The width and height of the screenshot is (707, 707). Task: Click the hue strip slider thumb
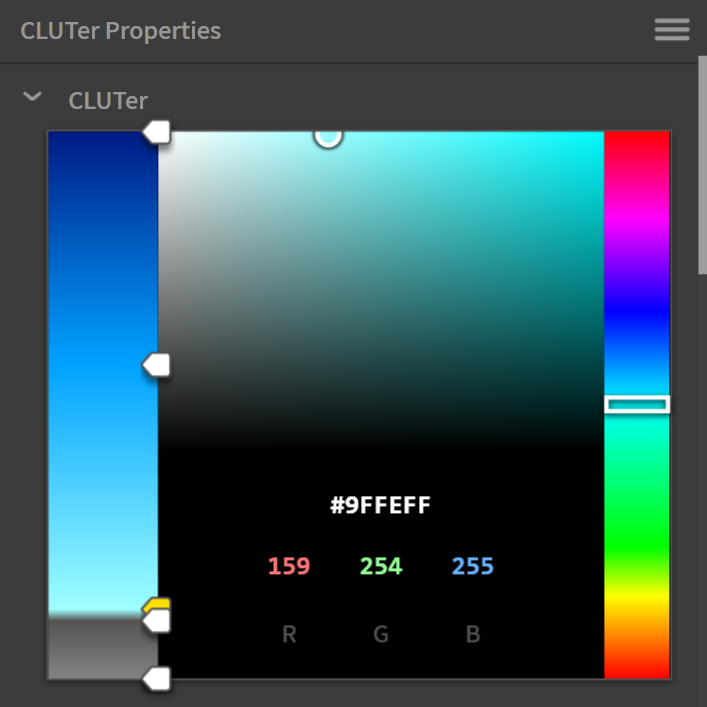coord(636,404)
